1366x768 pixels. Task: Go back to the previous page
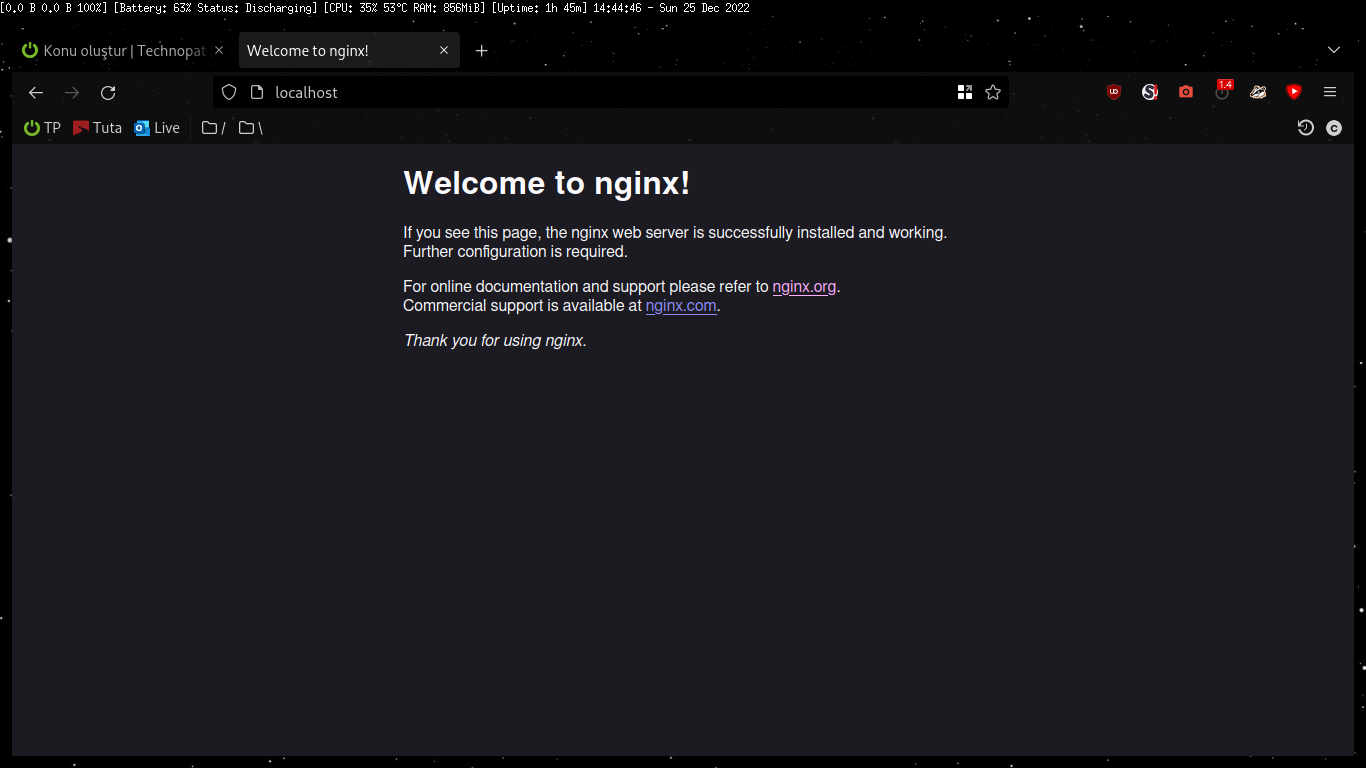coord(36,93)
